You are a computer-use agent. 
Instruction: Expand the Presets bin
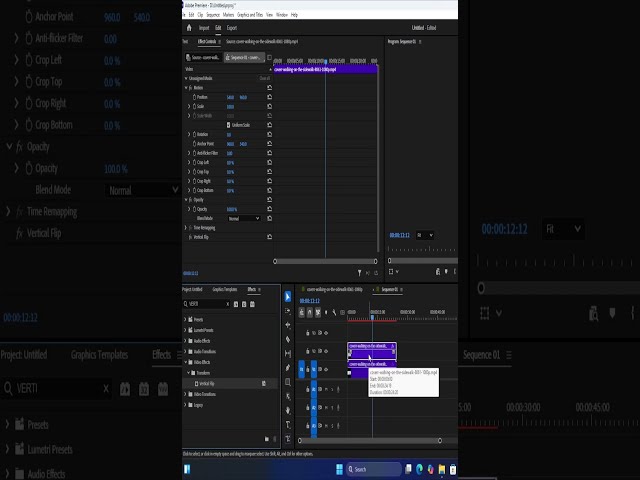click(185, 320)
